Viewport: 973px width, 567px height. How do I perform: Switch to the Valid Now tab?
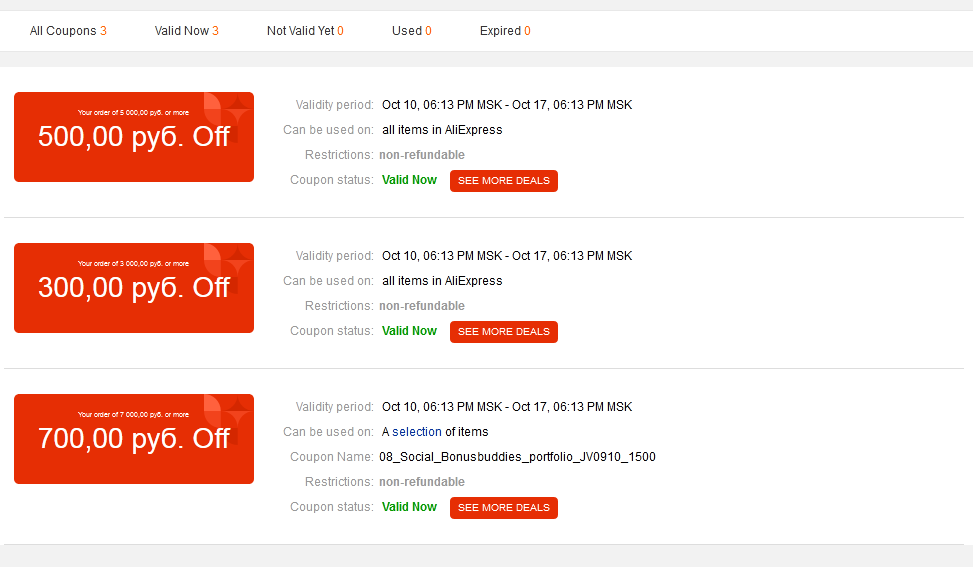click(x=186, y=31)
